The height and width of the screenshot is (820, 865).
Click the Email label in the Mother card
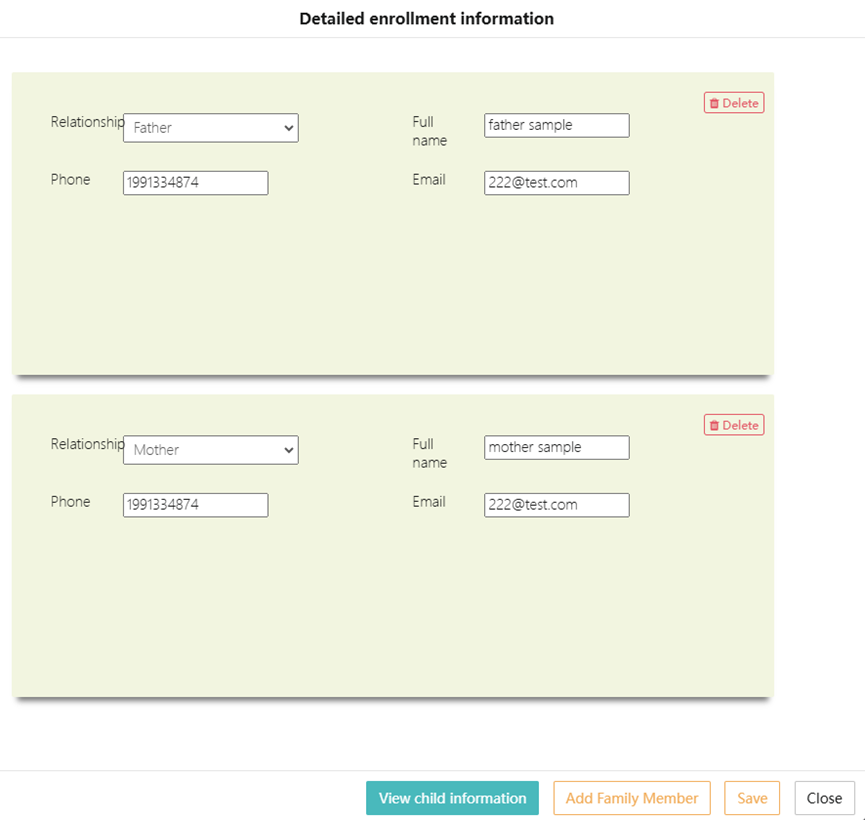pos(429,502)
